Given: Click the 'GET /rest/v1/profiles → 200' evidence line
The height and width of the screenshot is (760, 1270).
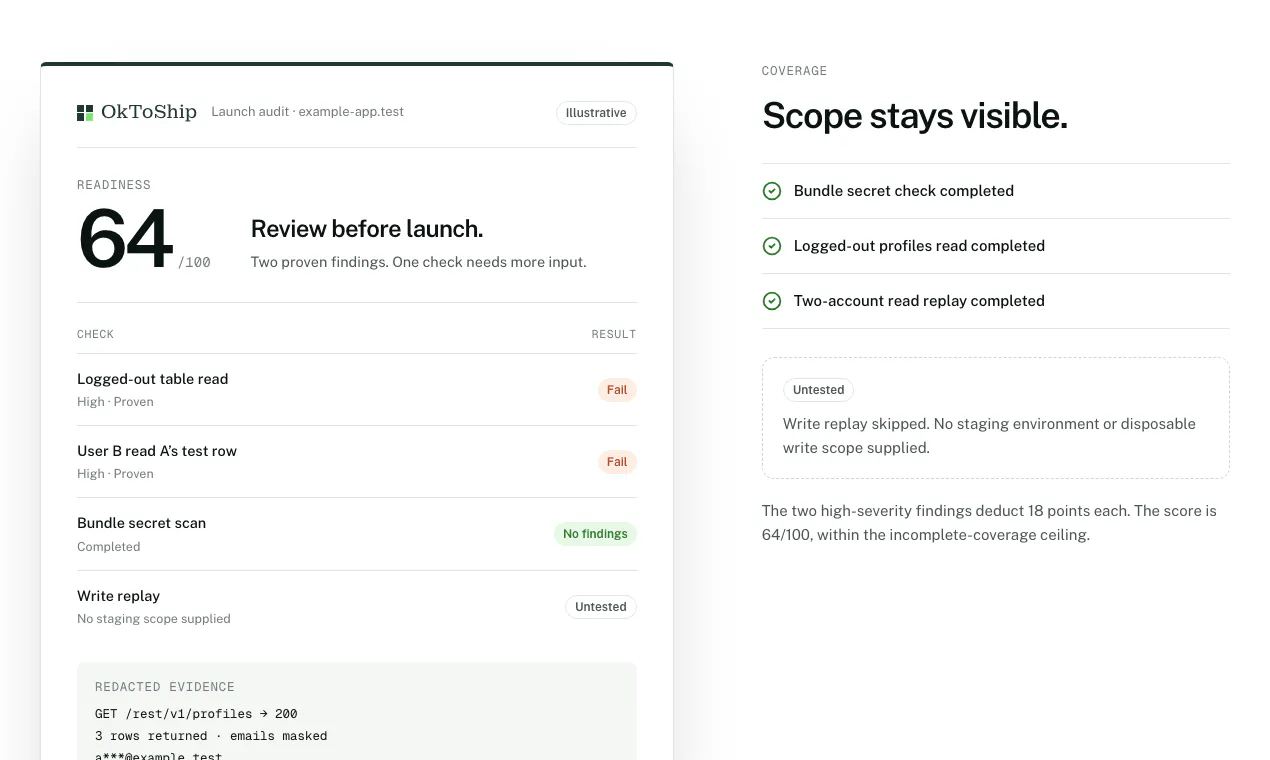Looking at the screenshot, I should [x=196, y=714].
